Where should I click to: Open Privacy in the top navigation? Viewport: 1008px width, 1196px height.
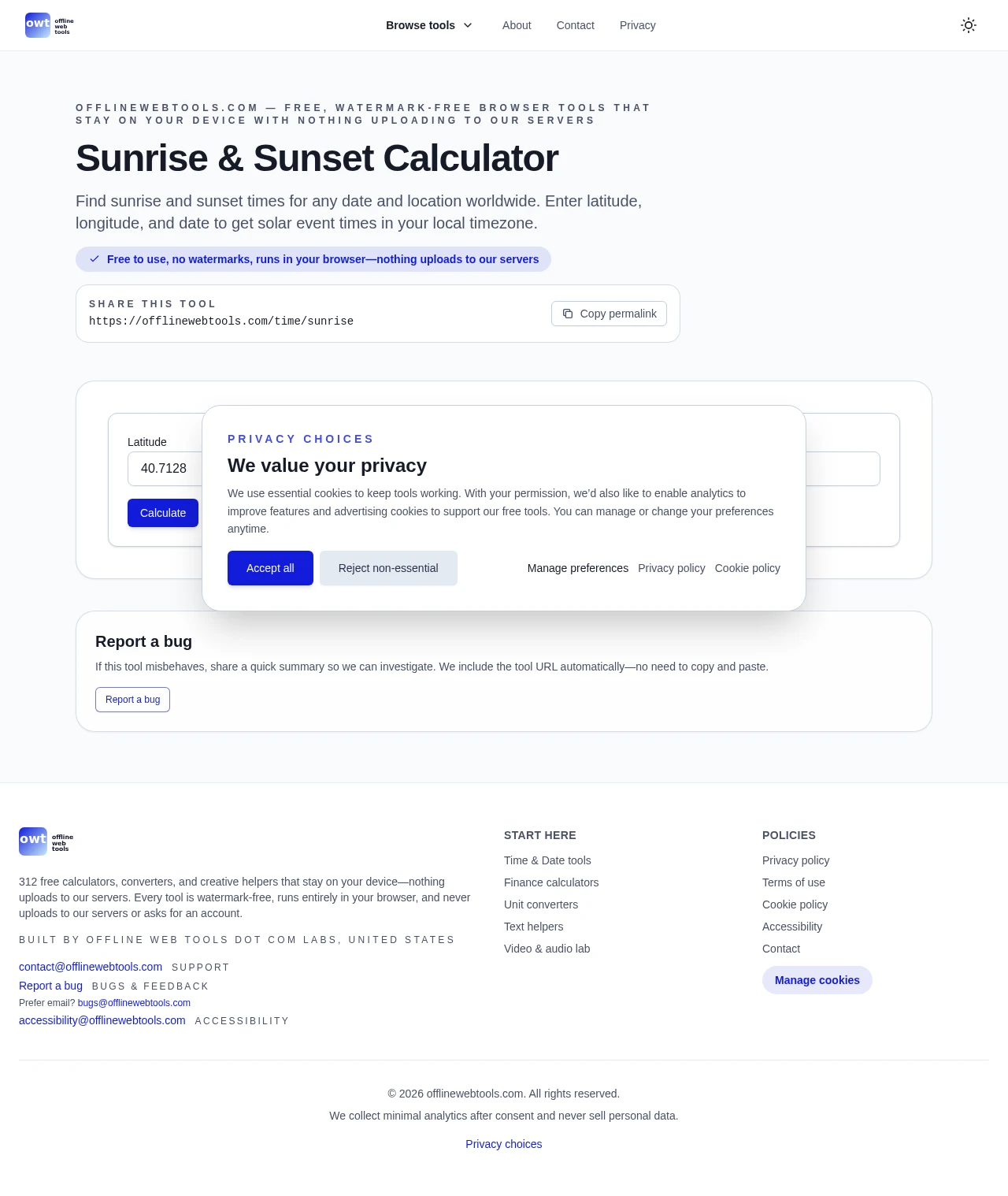click(x=637, y=25)
